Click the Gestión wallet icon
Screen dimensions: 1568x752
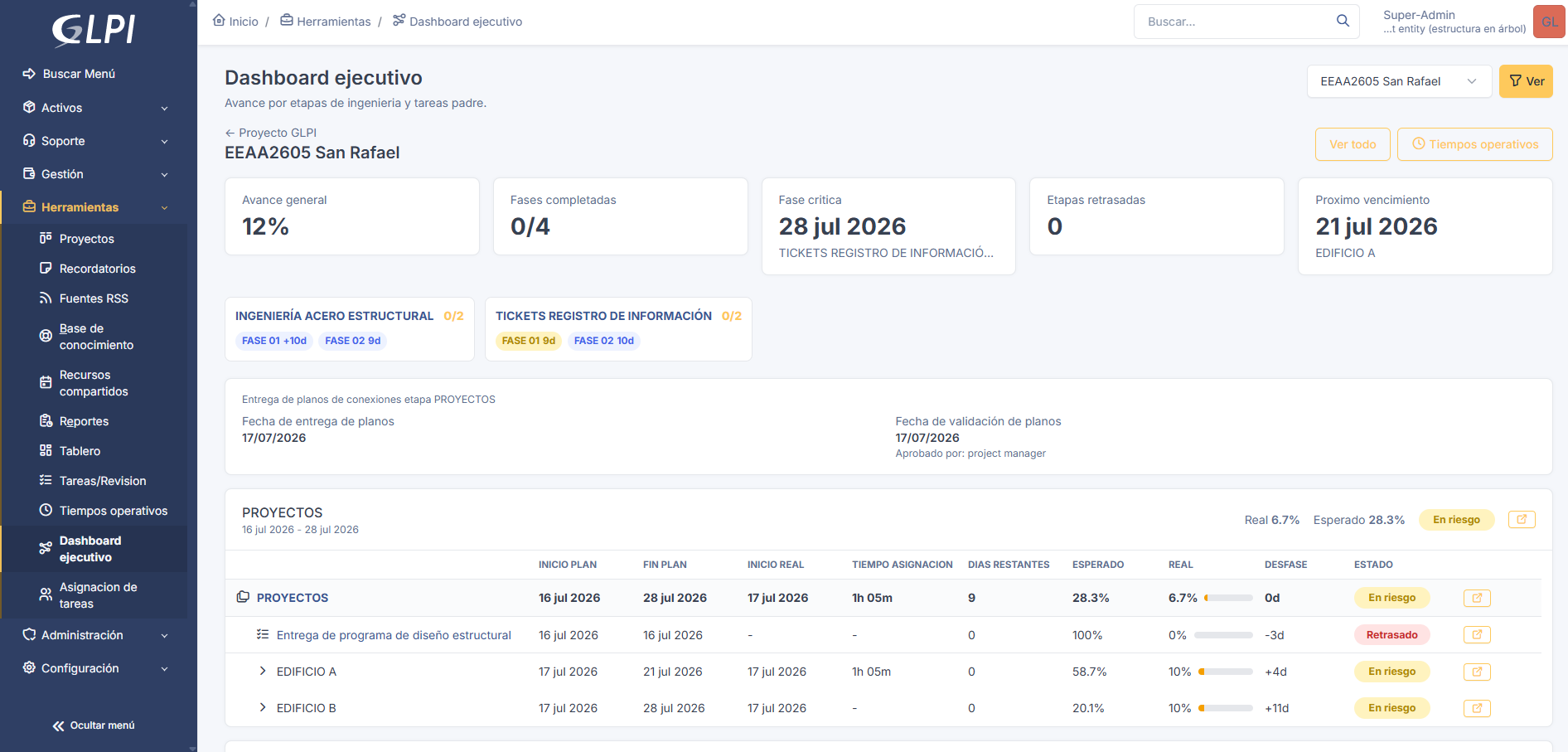click(29, 173)
